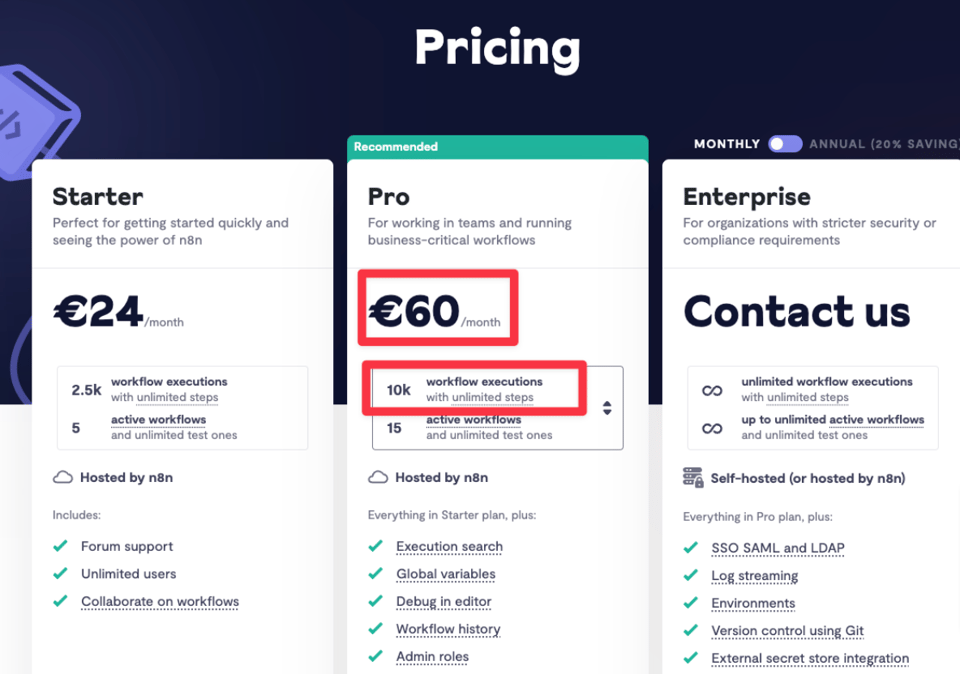
Task: Open the Collaborate on workflows link
Action: [160, 602]
